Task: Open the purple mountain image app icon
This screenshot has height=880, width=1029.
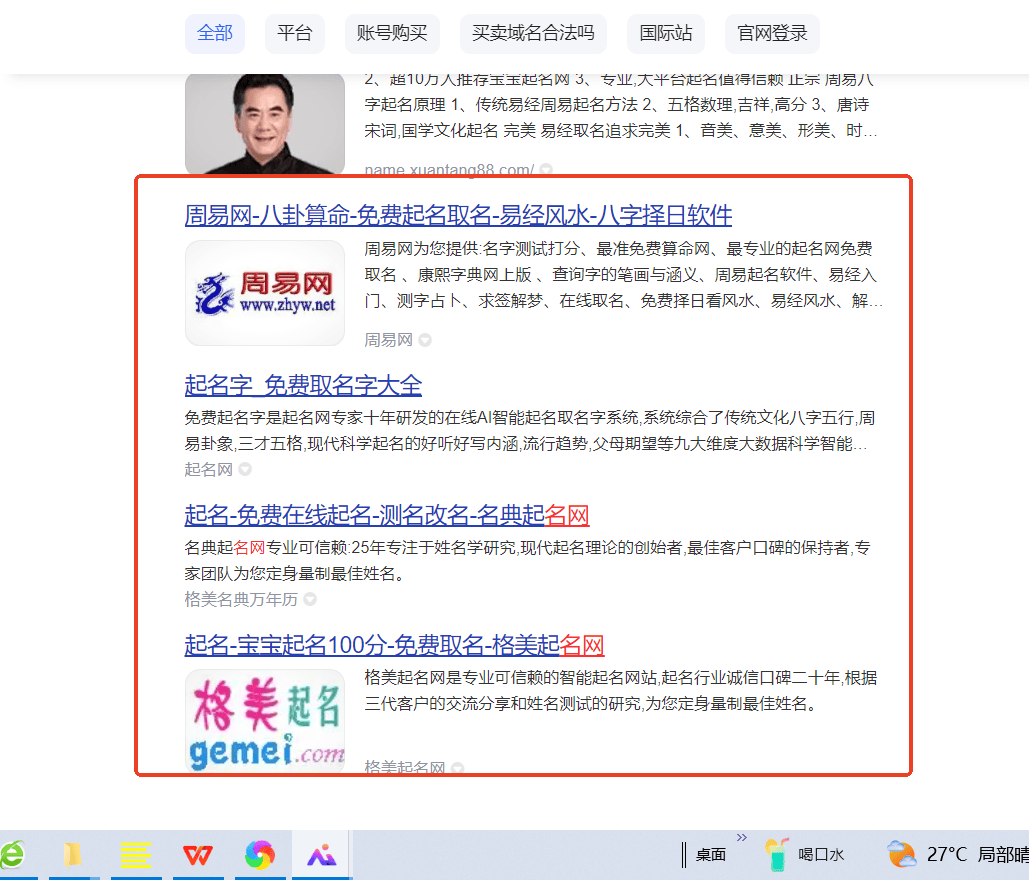Action: (322, 854)
